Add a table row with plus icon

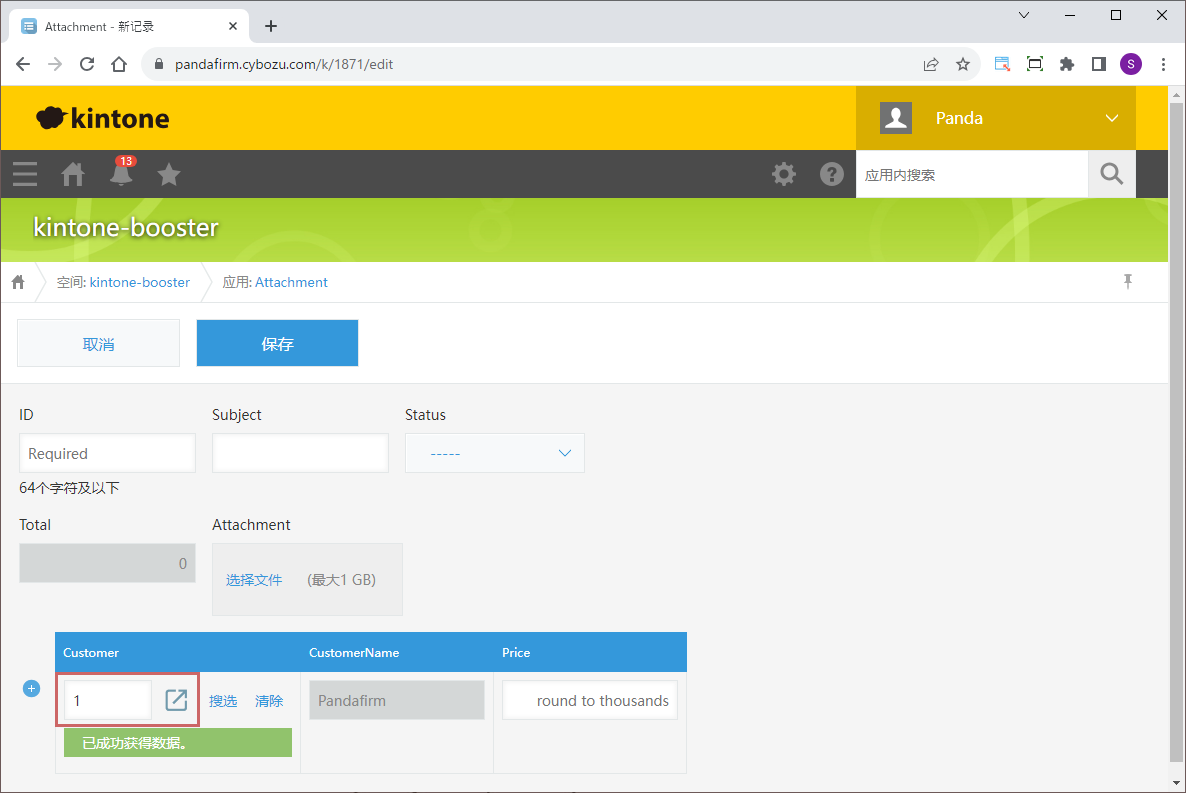31,688
